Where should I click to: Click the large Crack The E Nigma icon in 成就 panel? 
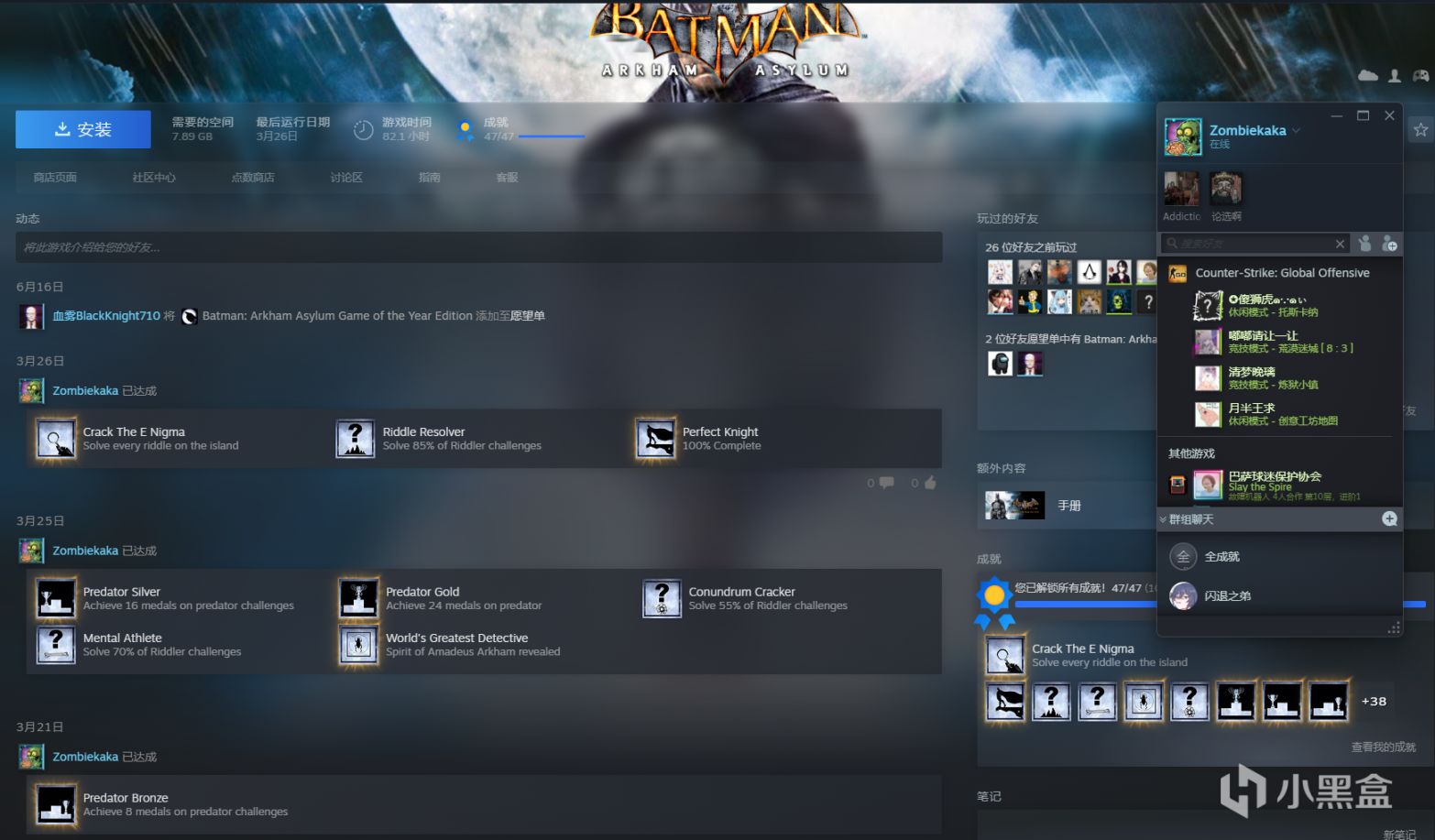[1004, 656]
